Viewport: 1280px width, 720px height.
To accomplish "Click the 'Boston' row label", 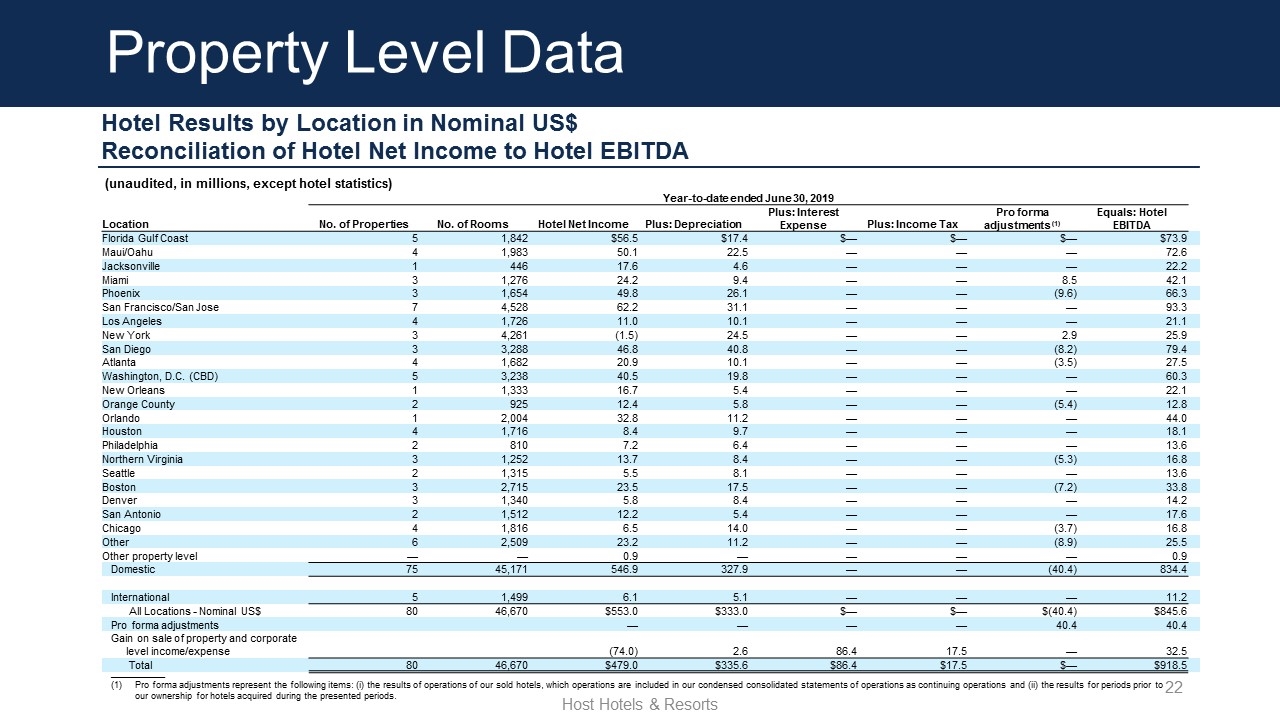I will tap(118, 487).
